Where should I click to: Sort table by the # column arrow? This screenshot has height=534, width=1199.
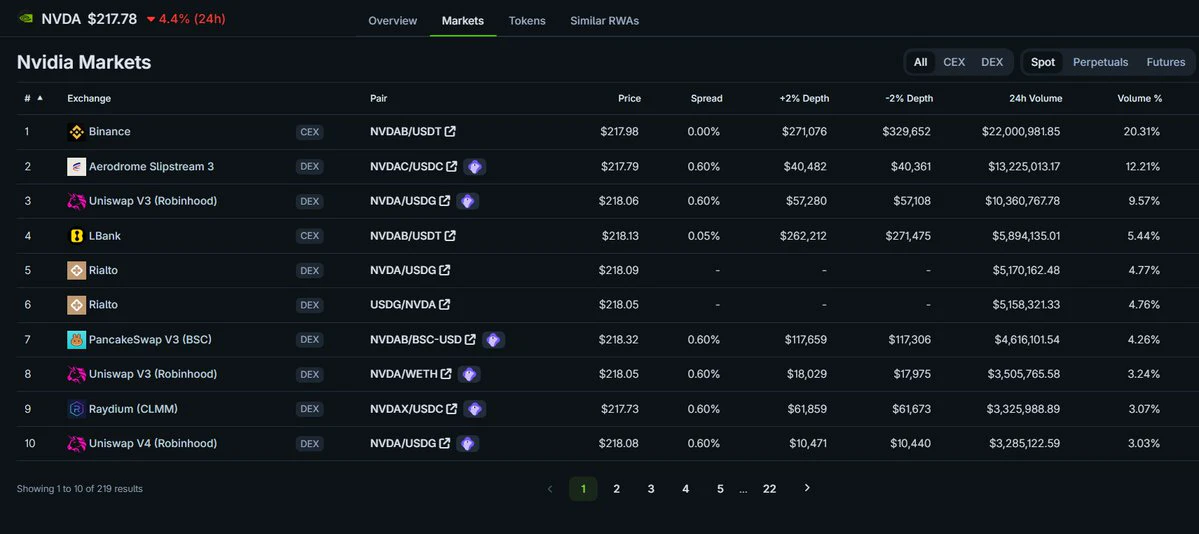[x=40, y=98]
